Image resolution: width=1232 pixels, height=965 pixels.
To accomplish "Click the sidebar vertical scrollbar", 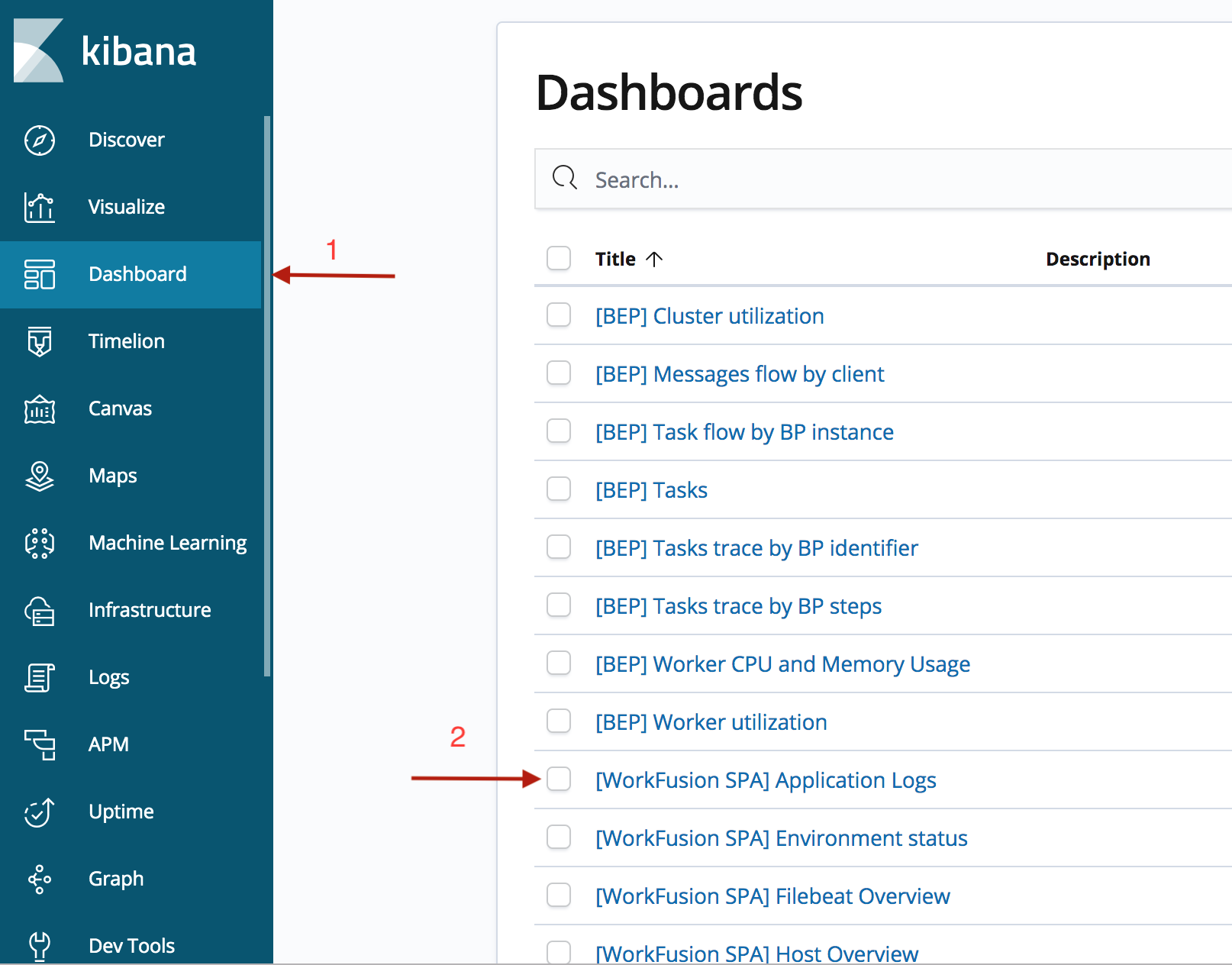I will point(267,395).
